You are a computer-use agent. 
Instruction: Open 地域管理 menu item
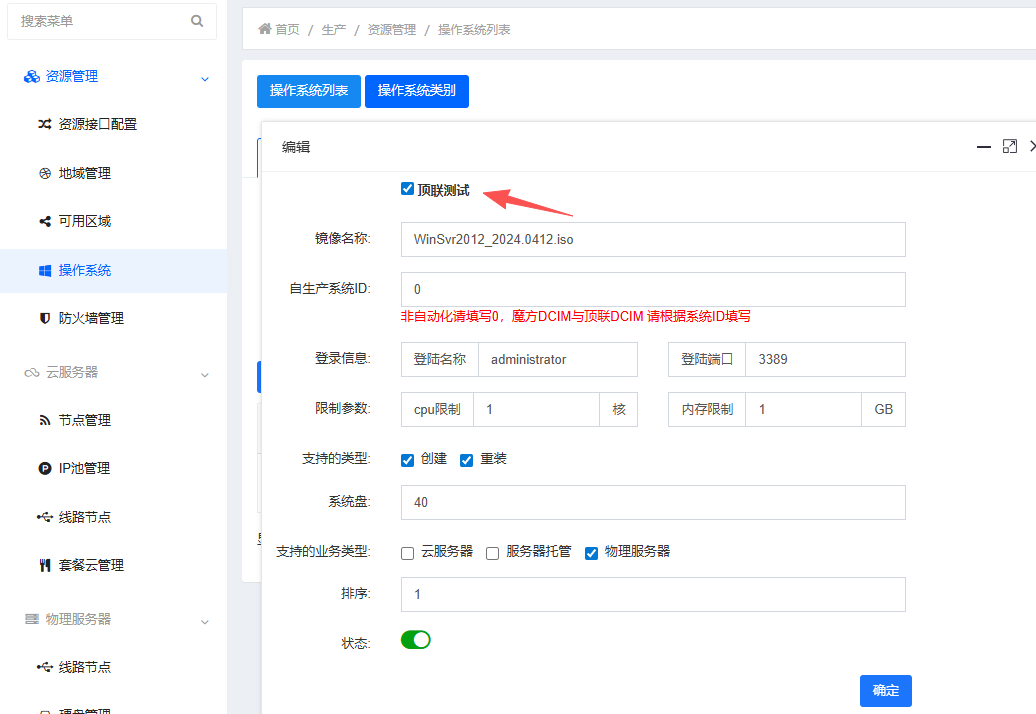click(113, 173)
